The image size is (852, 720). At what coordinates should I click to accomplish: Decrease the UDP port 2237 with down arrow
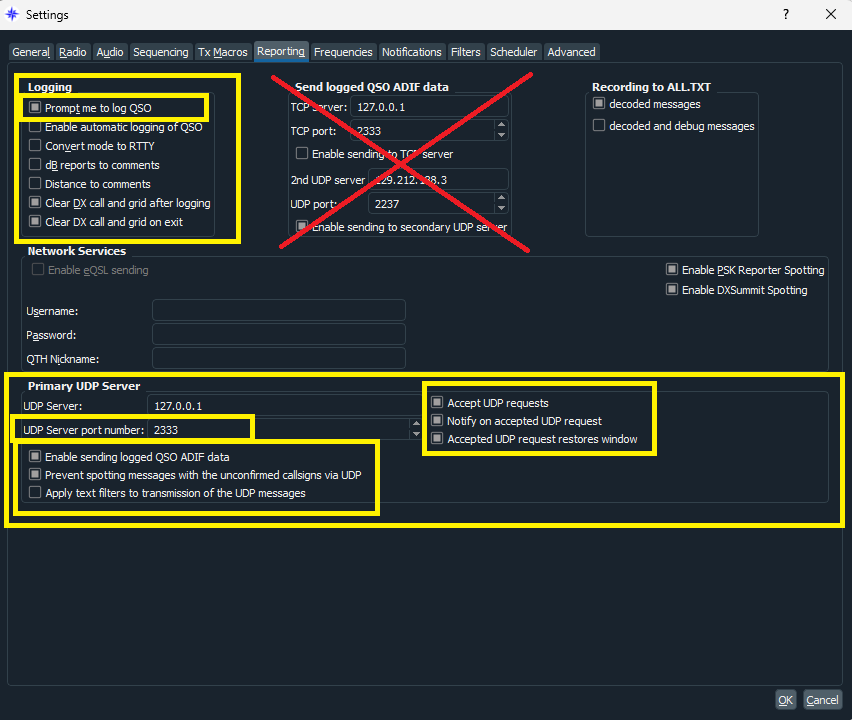tap(501, 209)
